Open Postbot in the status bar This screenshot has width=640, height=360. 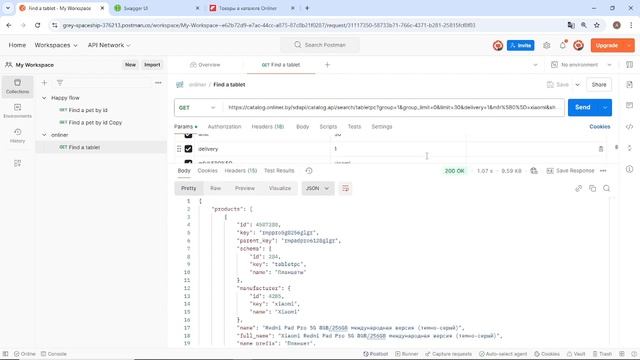(376, 354)
